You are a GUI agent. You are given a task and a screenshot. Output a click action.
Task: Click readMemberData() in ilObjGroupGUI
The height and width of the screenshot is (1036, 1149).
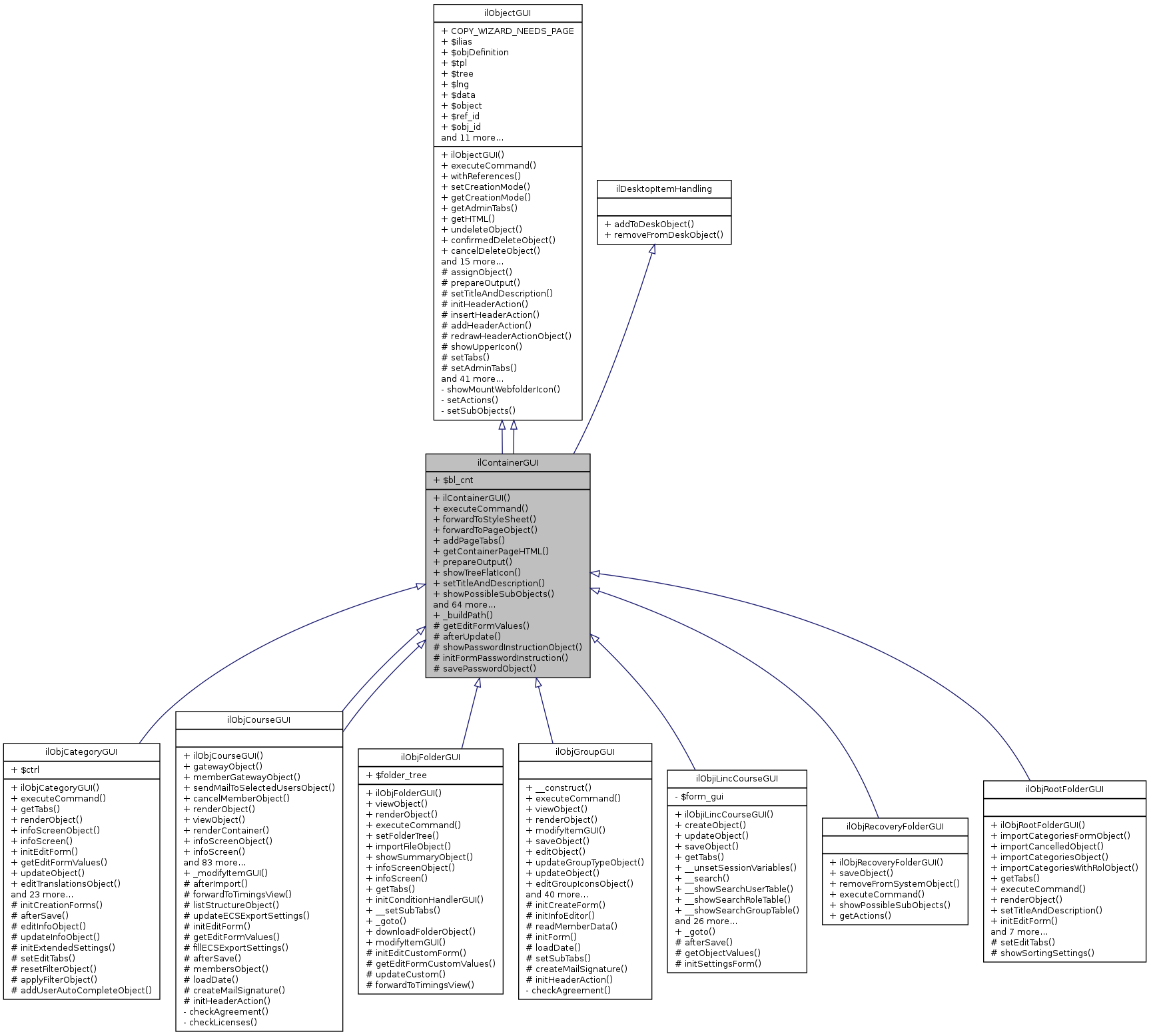(x=572, y=926)
